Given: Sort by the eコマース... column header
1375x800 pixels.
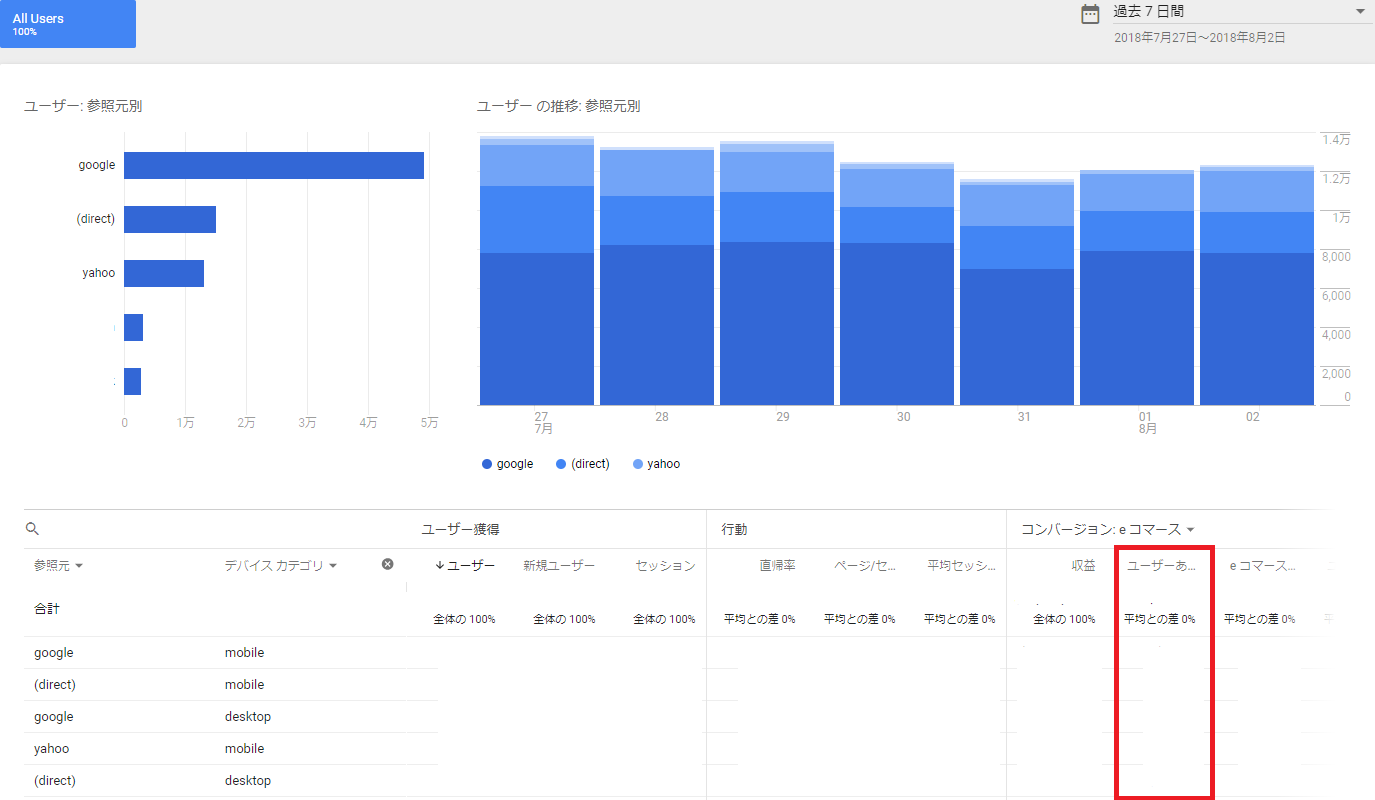Looking at the screenshot, I should [x=1262, y=566].
